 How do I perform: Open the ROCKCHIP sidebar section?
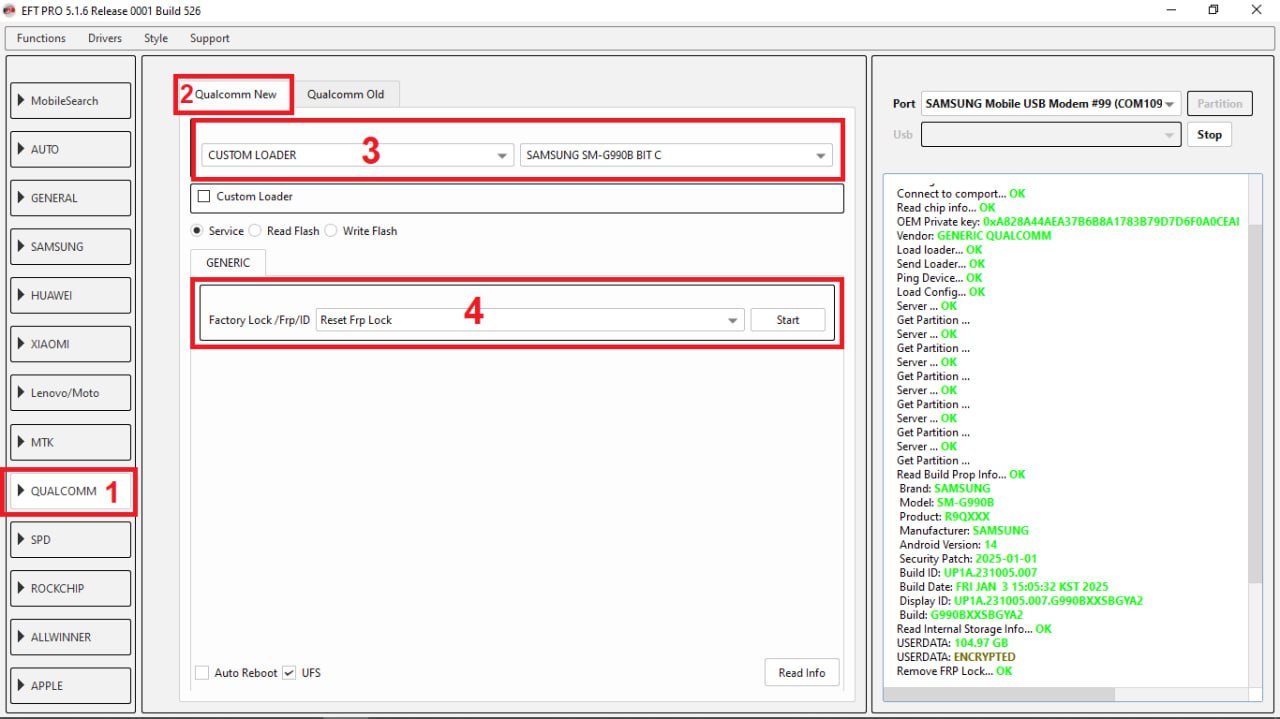click(x=71, y=589)
